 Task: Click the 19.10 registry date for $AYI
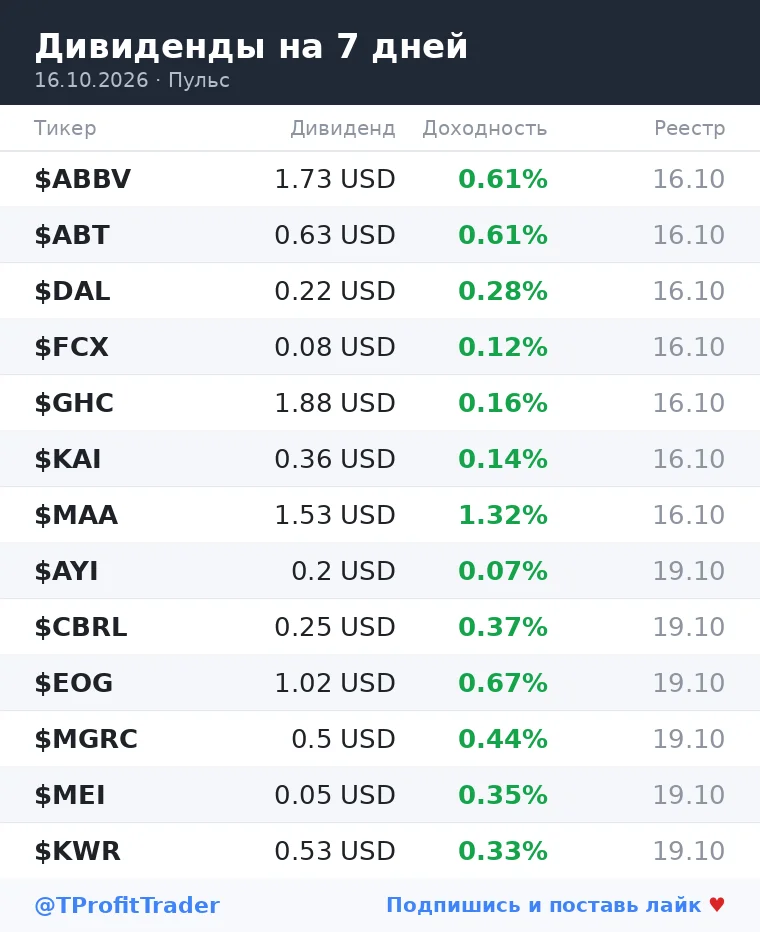(x=689, y=571)
